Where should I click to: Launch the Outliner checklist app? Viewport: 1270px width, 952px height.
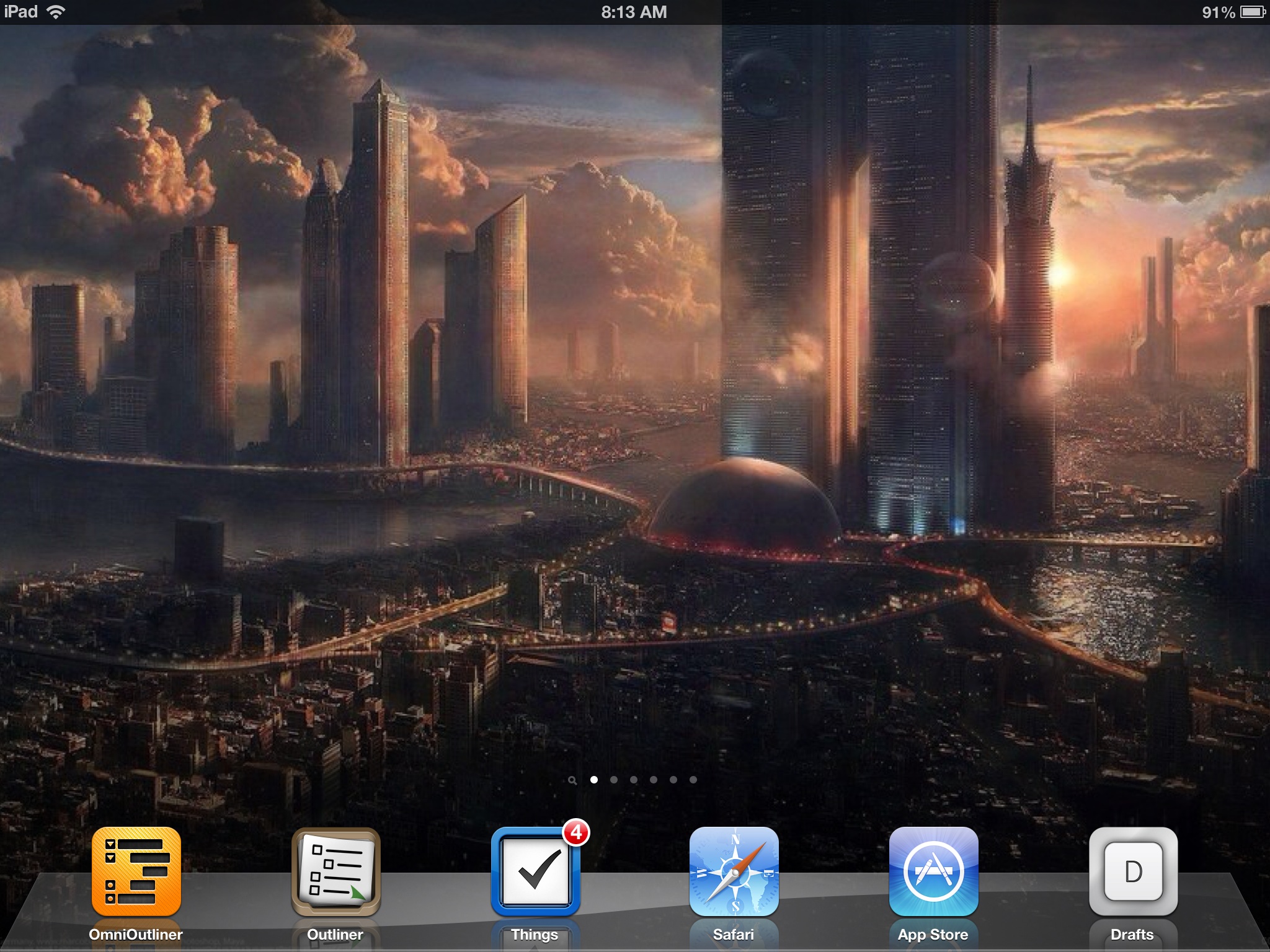335,871
